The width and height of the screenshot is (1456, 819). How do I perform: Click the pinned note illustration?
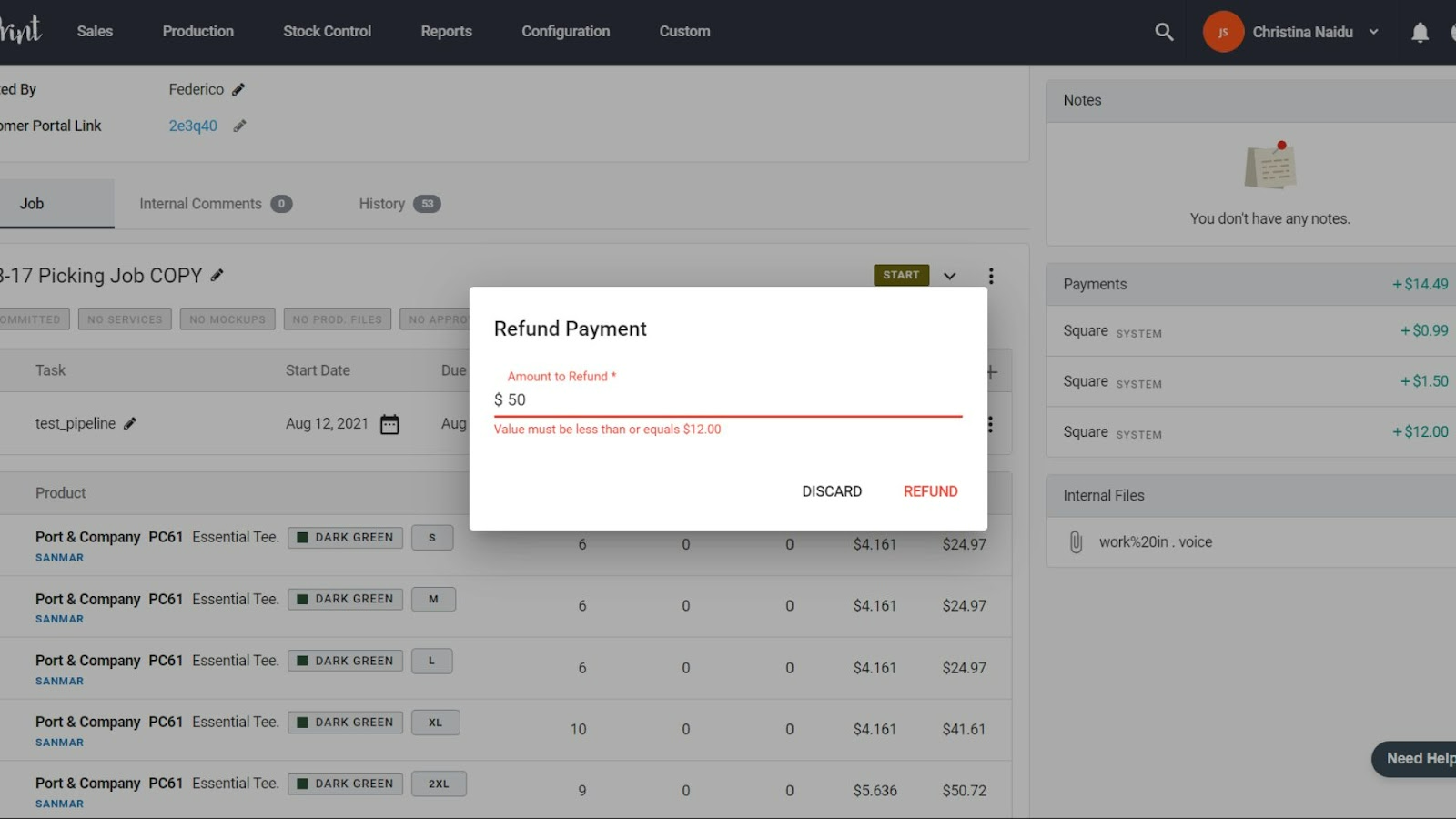(1270, 166)
